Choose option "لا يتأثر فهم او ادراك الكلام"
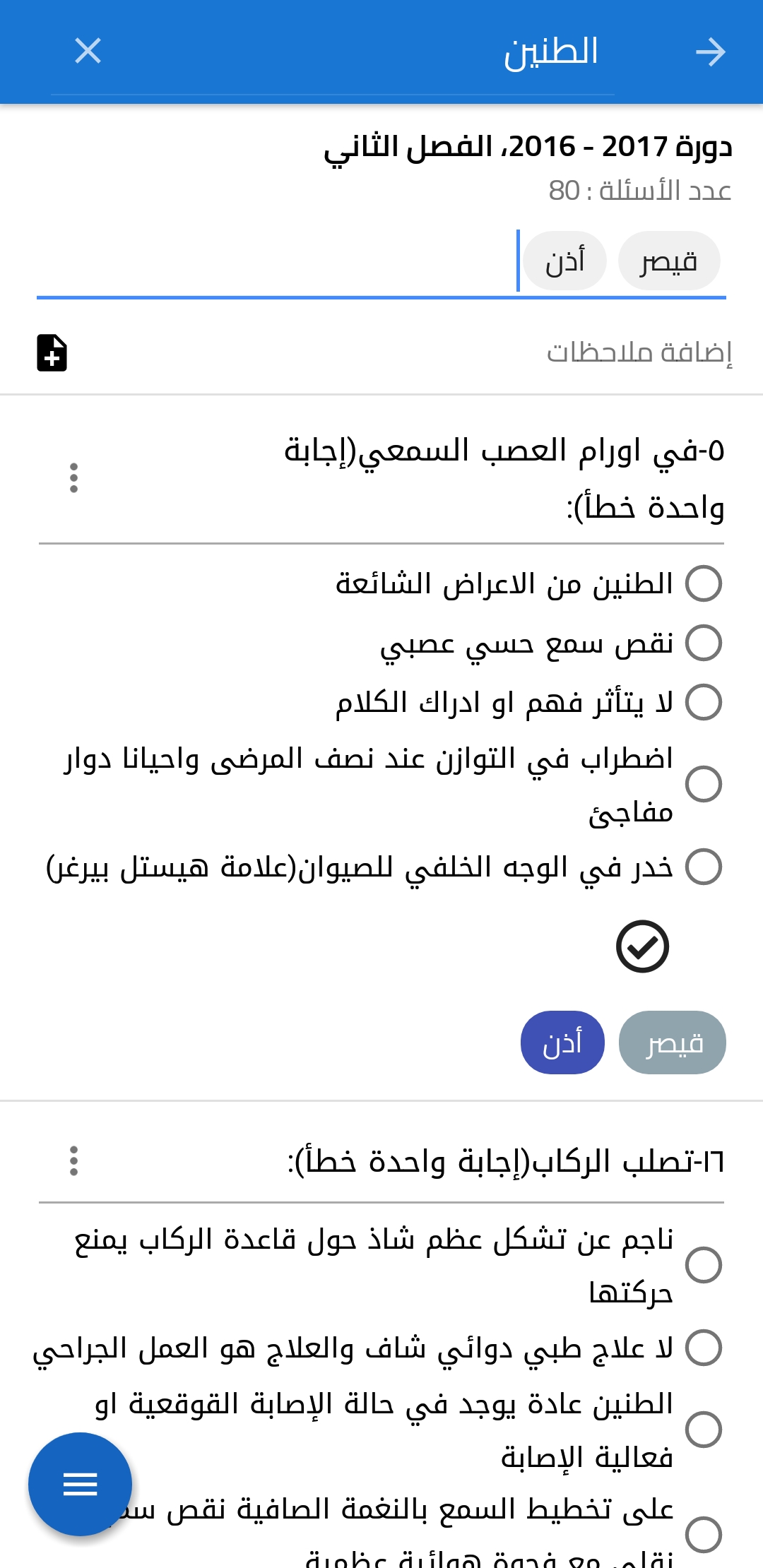 pos(704,703)
